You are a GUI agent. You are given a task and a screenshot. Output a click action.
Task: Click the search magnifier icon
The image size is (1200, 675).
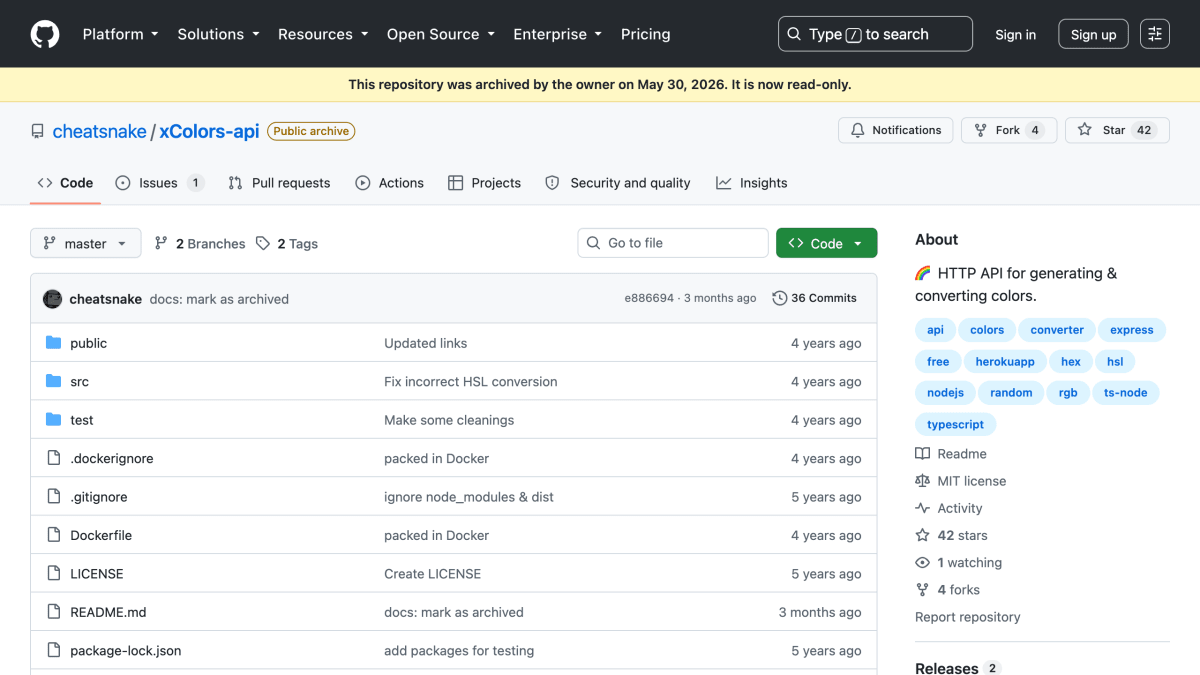[x=794, y=34]
